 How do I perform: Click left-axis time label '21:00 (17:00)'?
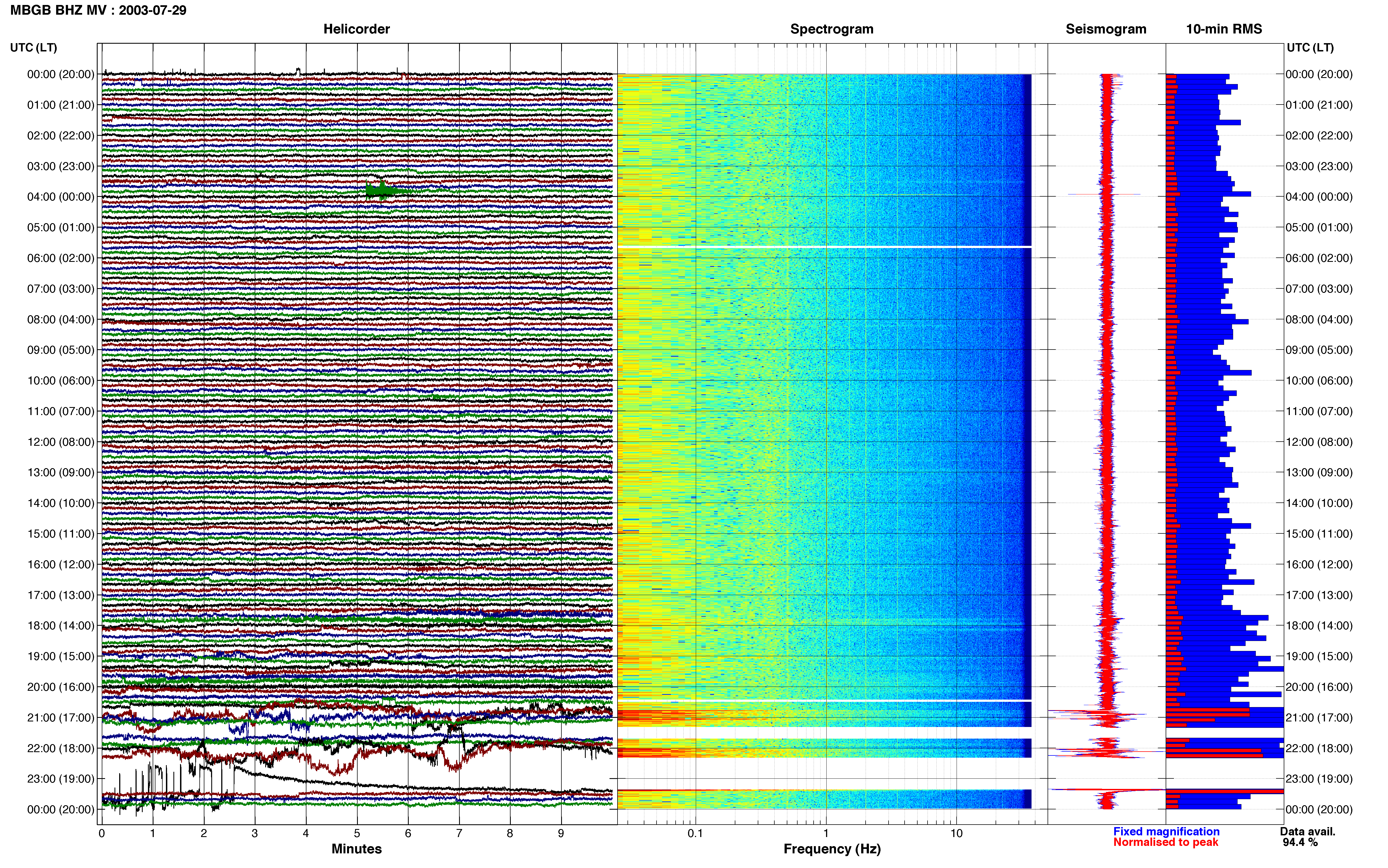coord(61,718)
